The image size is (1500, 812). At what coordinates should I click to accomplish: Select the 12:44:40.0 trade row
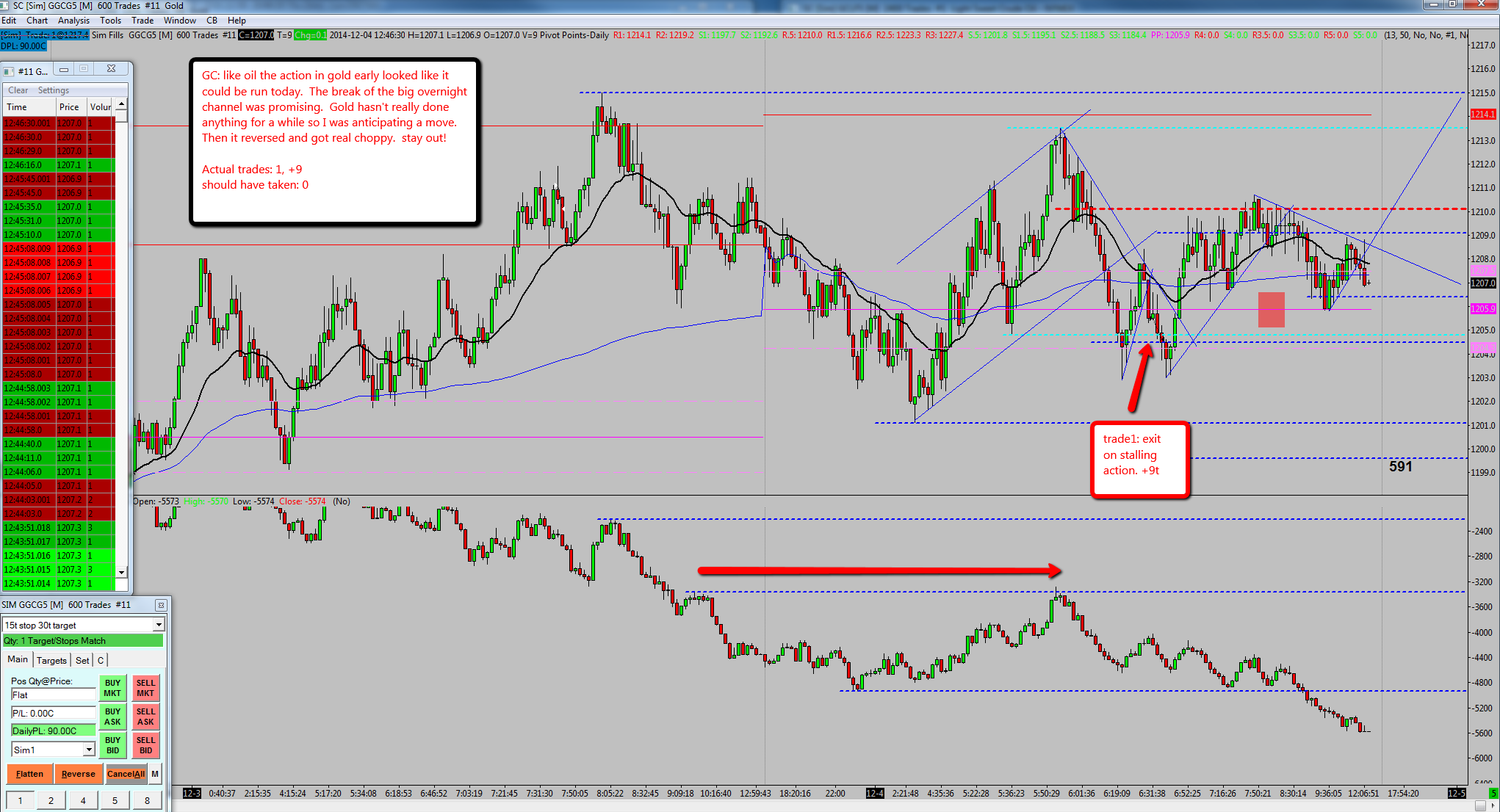pos(59,444)
